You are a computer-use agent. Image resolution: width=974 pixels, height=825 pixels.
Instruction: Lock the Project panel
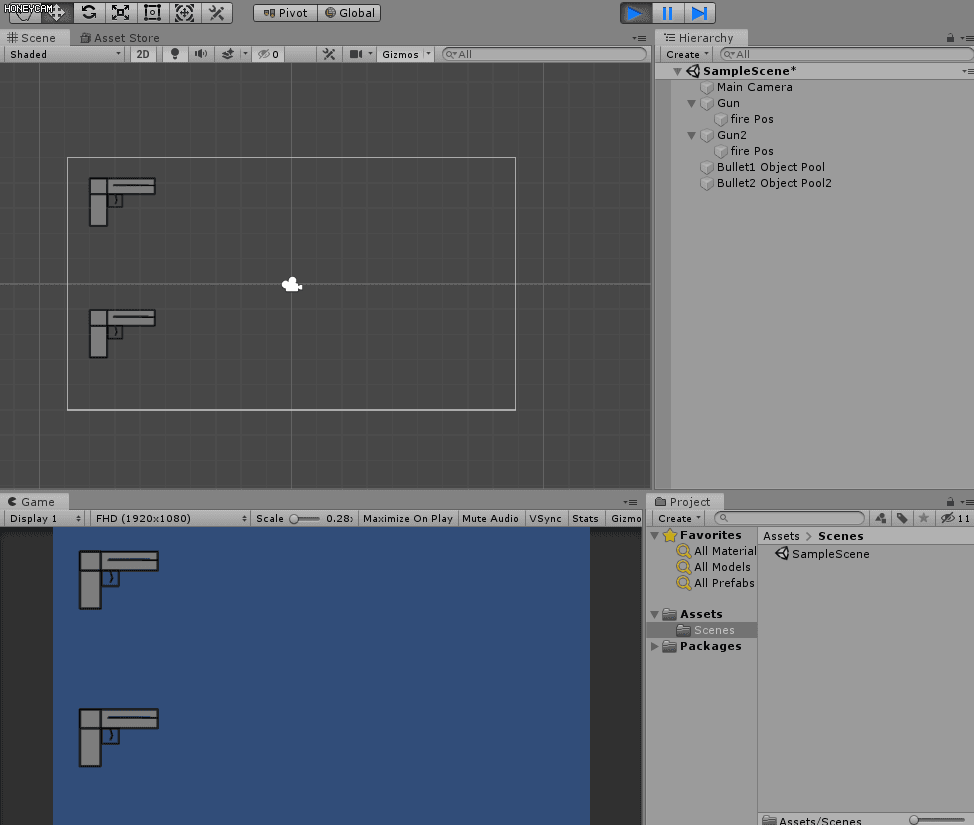(x=950, y=501)
